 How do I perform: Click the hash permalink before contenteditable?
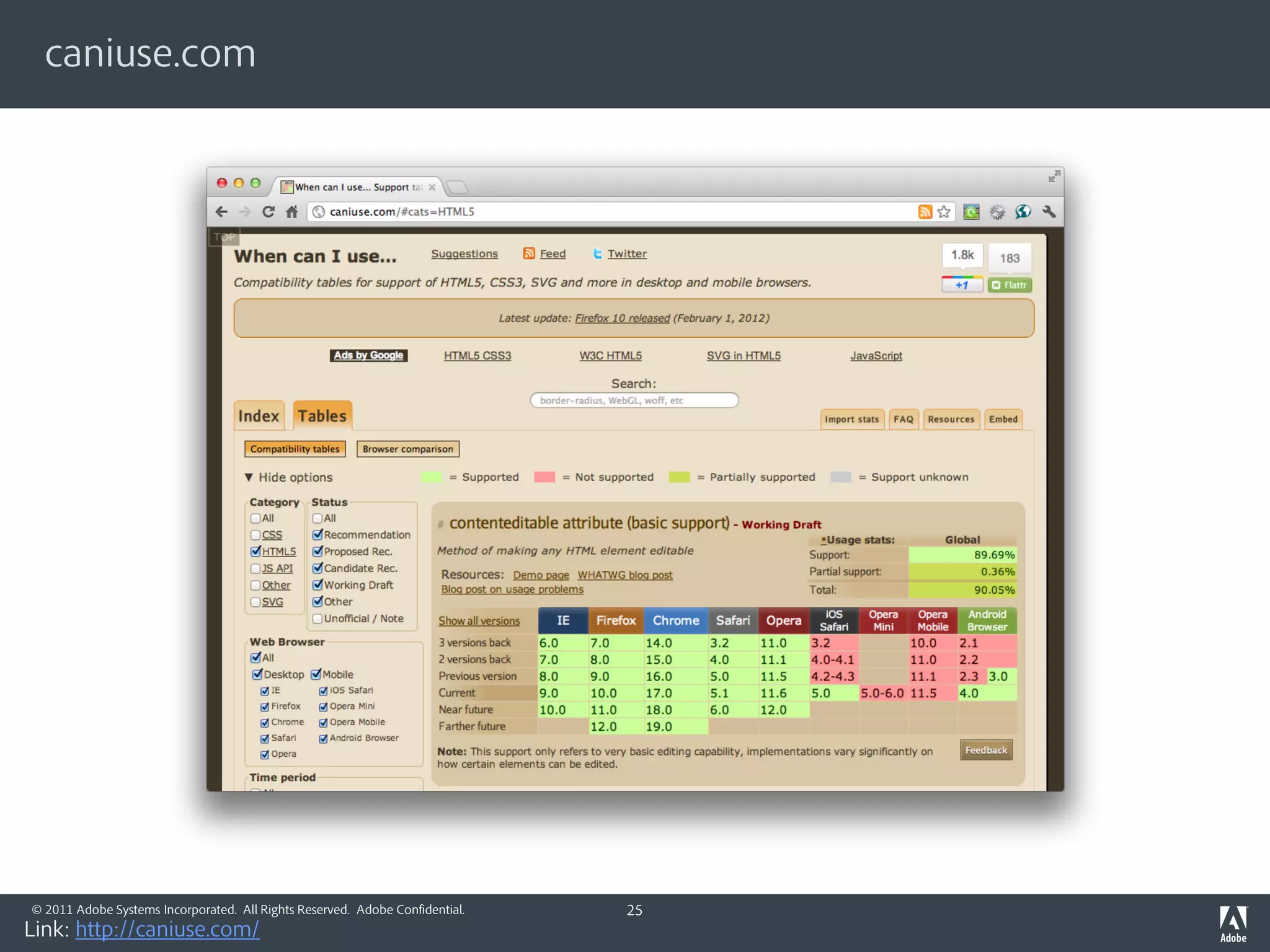point(440,525)
